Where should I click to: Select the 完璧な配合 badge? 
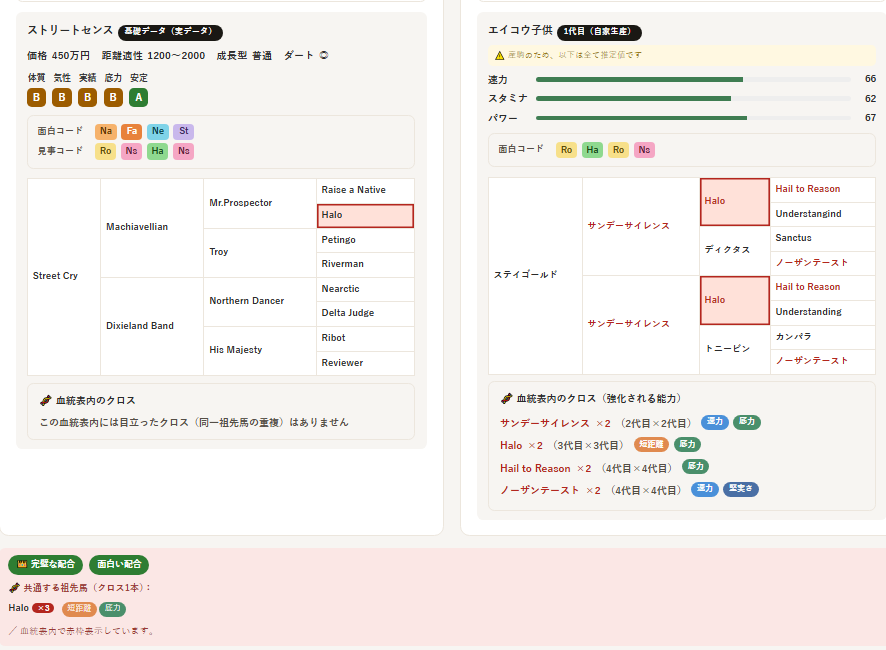(x=46, y=565)
